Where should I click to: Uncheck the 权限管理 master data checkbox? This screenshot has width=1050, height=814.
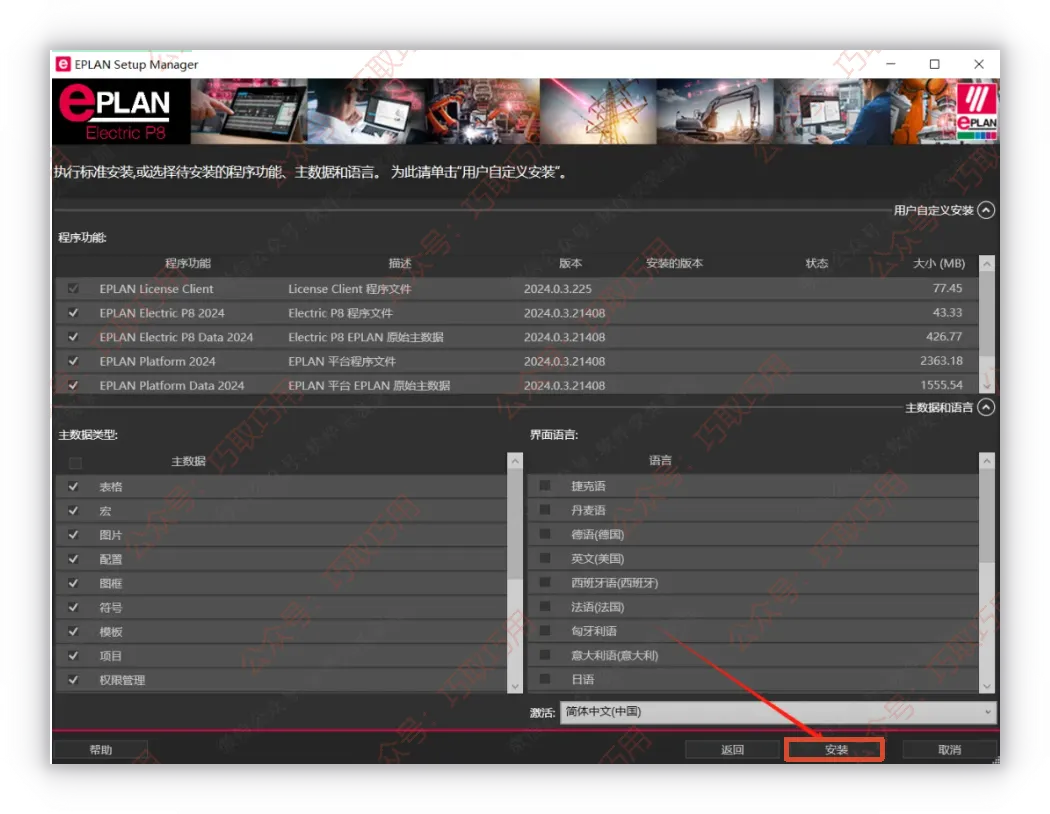[x=73, y=679]
